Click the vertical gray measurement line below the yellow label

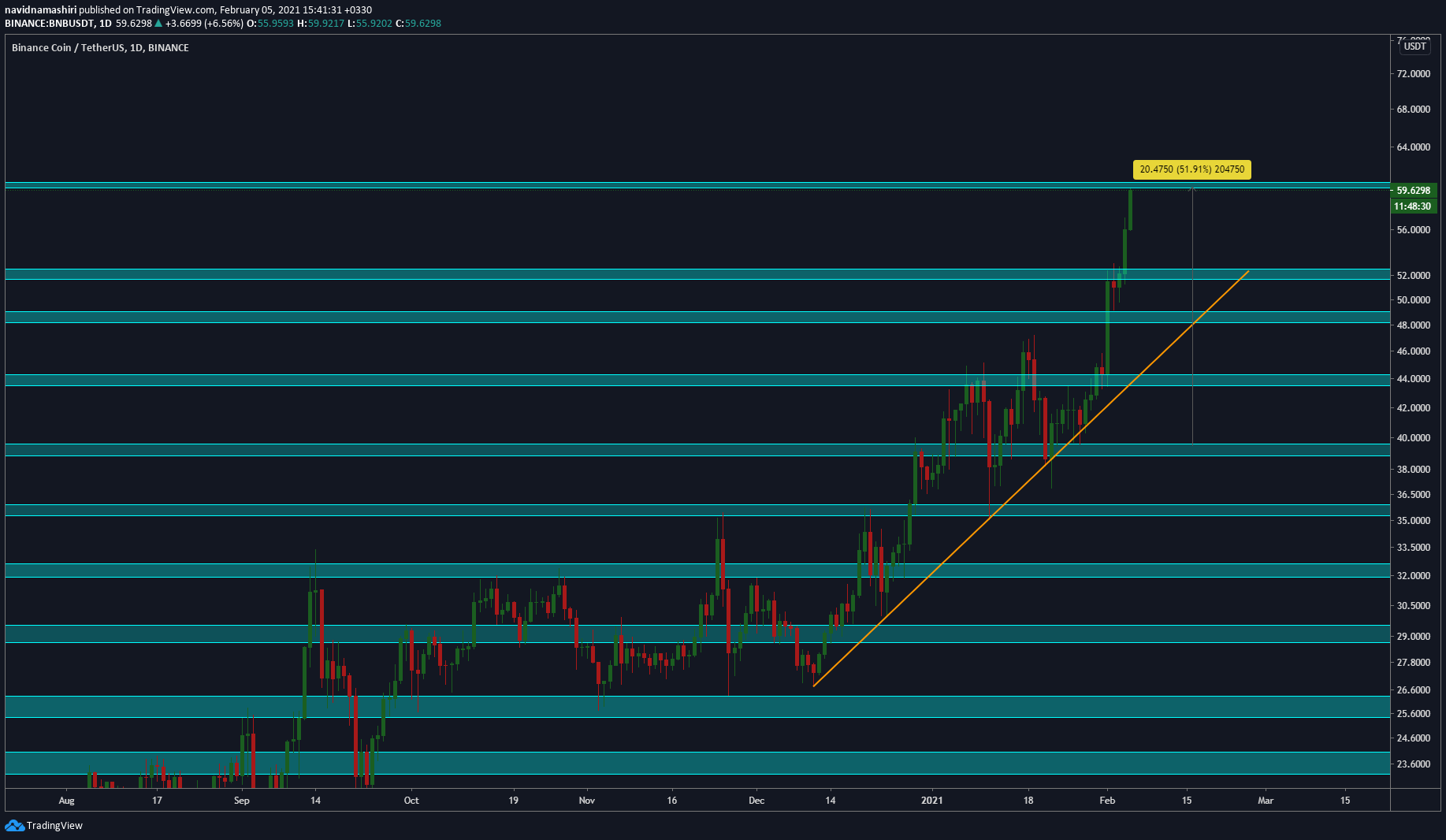[1192, 315]
